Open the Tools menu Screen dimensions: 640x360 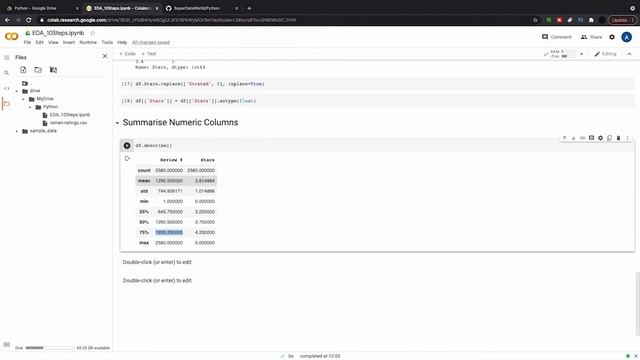point(107,42)
